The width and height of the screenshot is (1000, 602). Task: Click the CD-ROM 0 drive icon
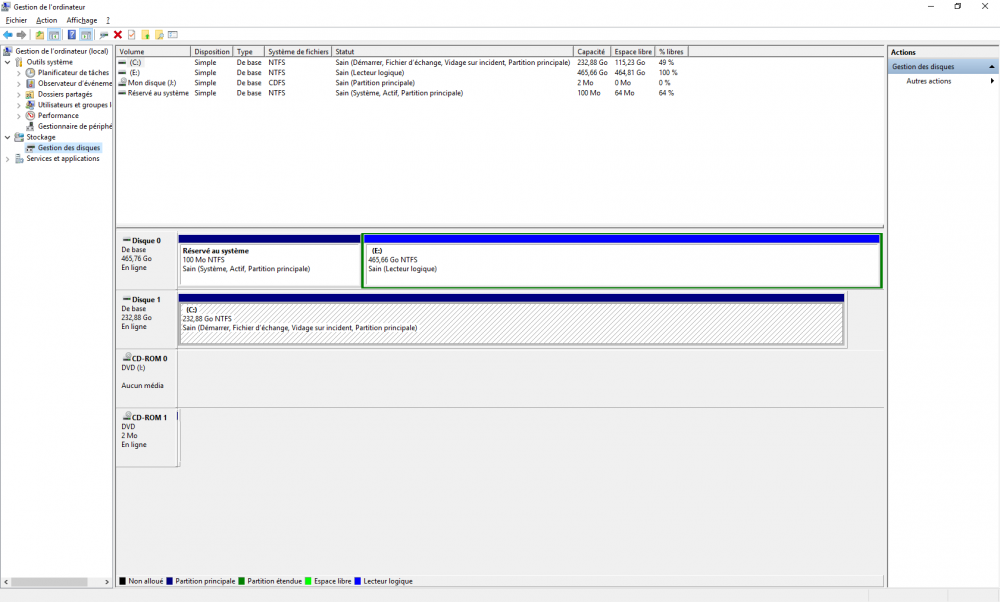click(127, 358)
